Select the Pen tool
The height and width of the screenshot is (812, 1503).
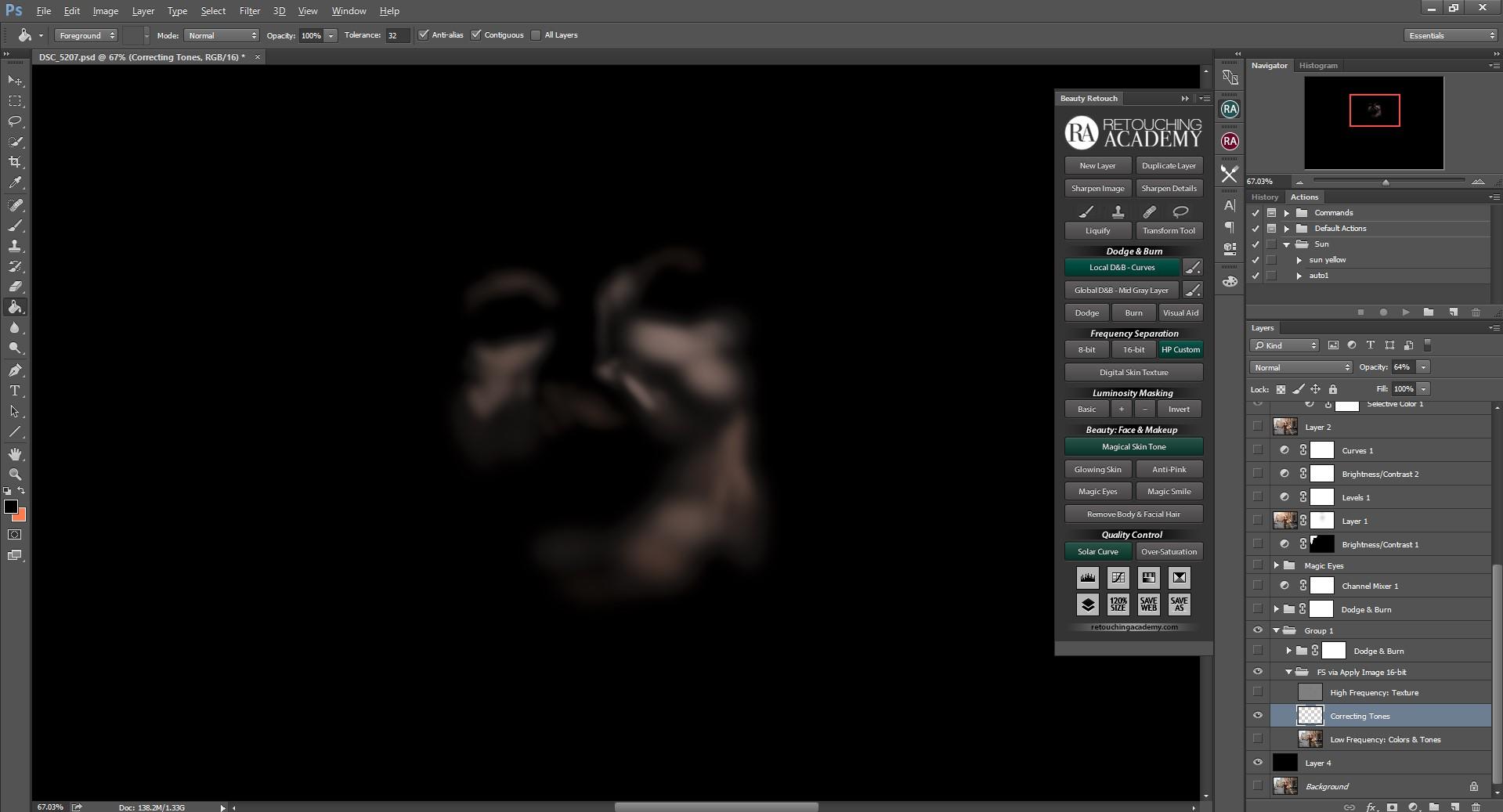[x=15, y=370]
